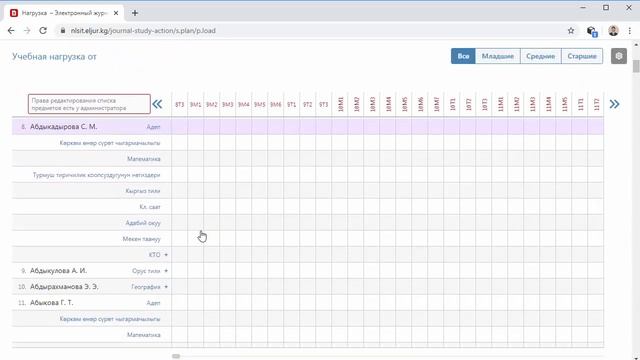Filter by Старшие classes

tap(582, 56)
